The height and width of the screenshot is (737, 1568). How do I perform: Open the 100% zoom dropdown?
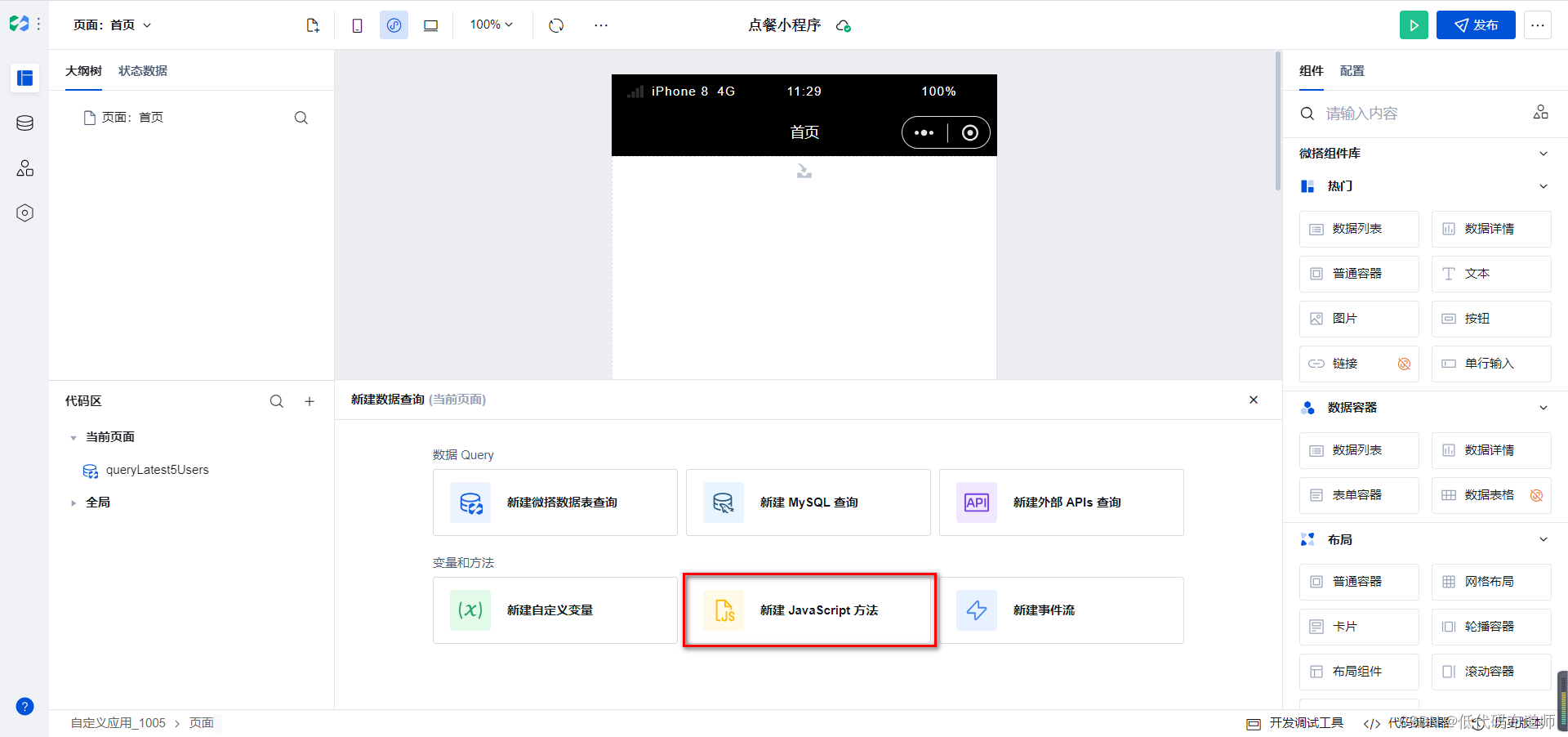(492, 25)
